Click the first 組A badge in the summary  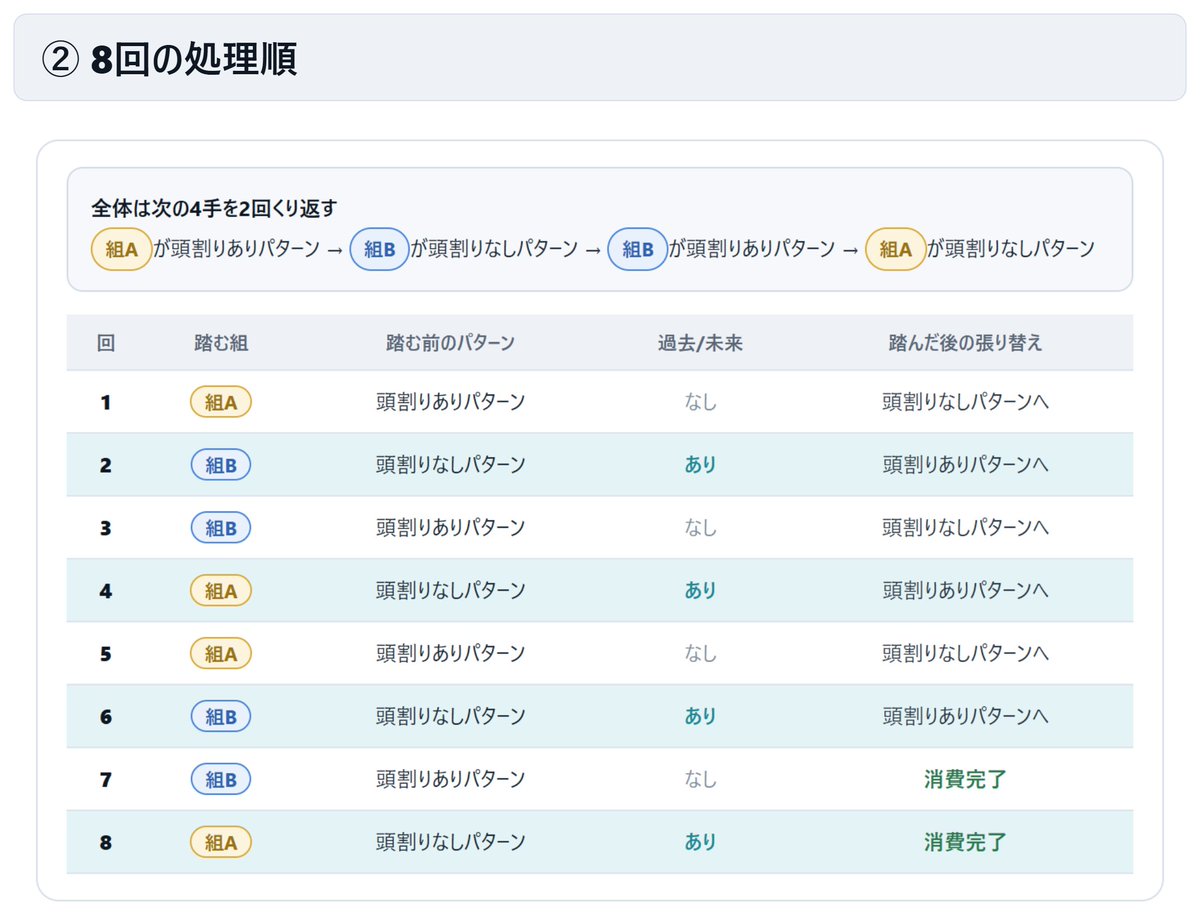[x=121, y=250]
